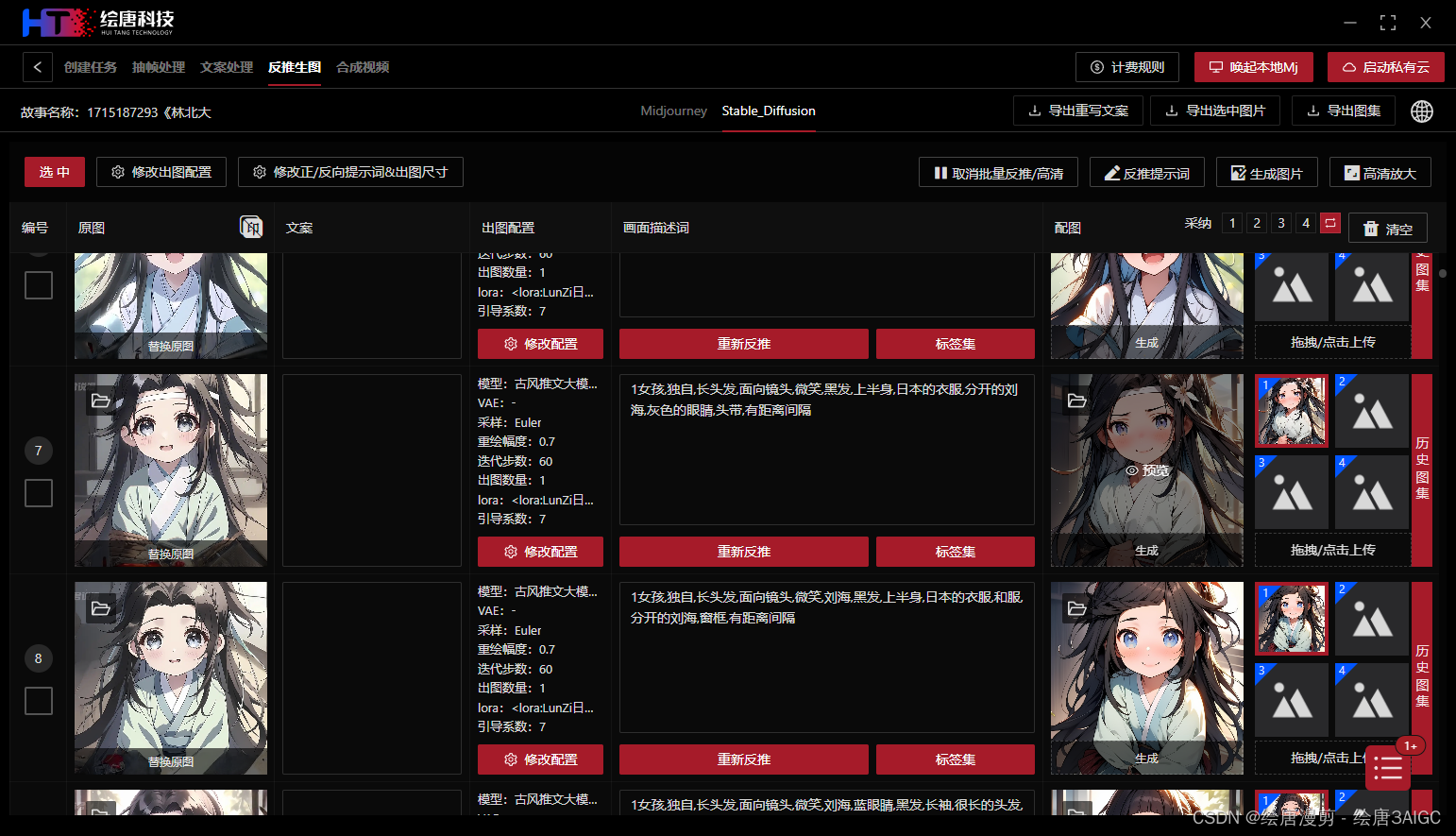This screenshot has height=836, width=1456.
Task: Tick the checkbox for row 7
Action: click(39, 493)
